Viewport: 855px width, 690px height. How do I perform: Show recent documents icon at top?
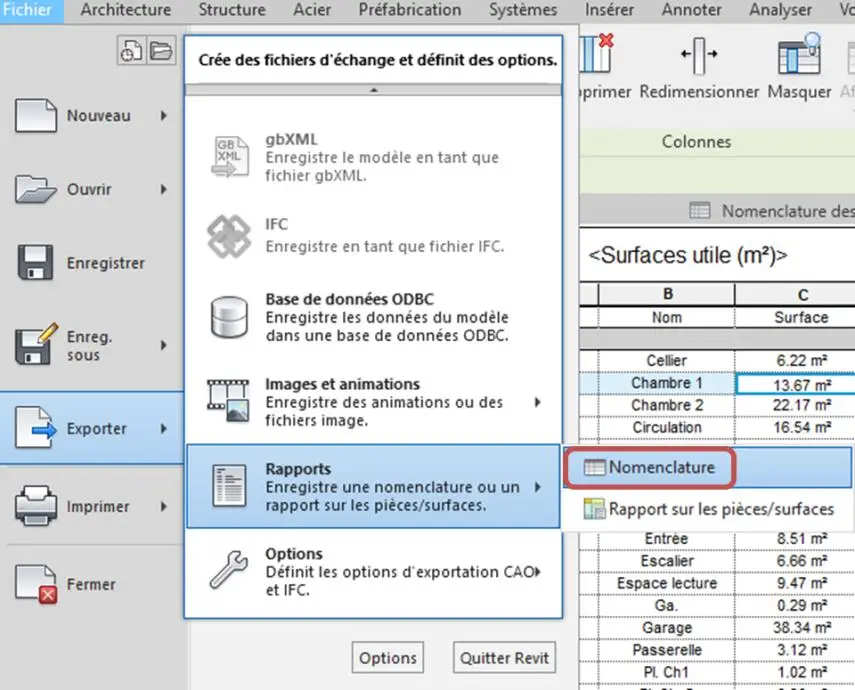click(131, 51)
